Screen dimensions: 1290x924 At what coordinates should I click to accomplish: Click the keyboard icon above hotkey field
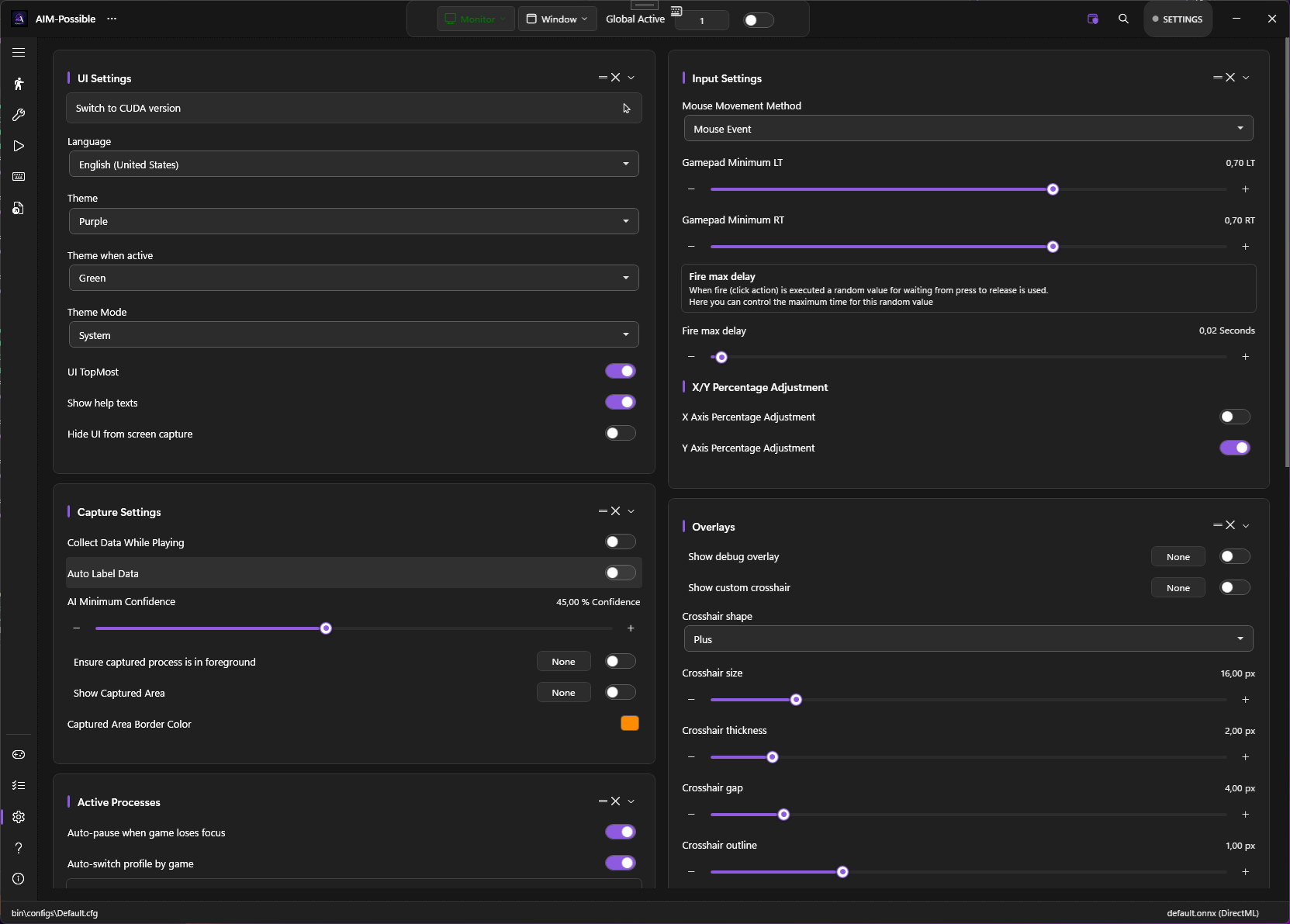676,11
